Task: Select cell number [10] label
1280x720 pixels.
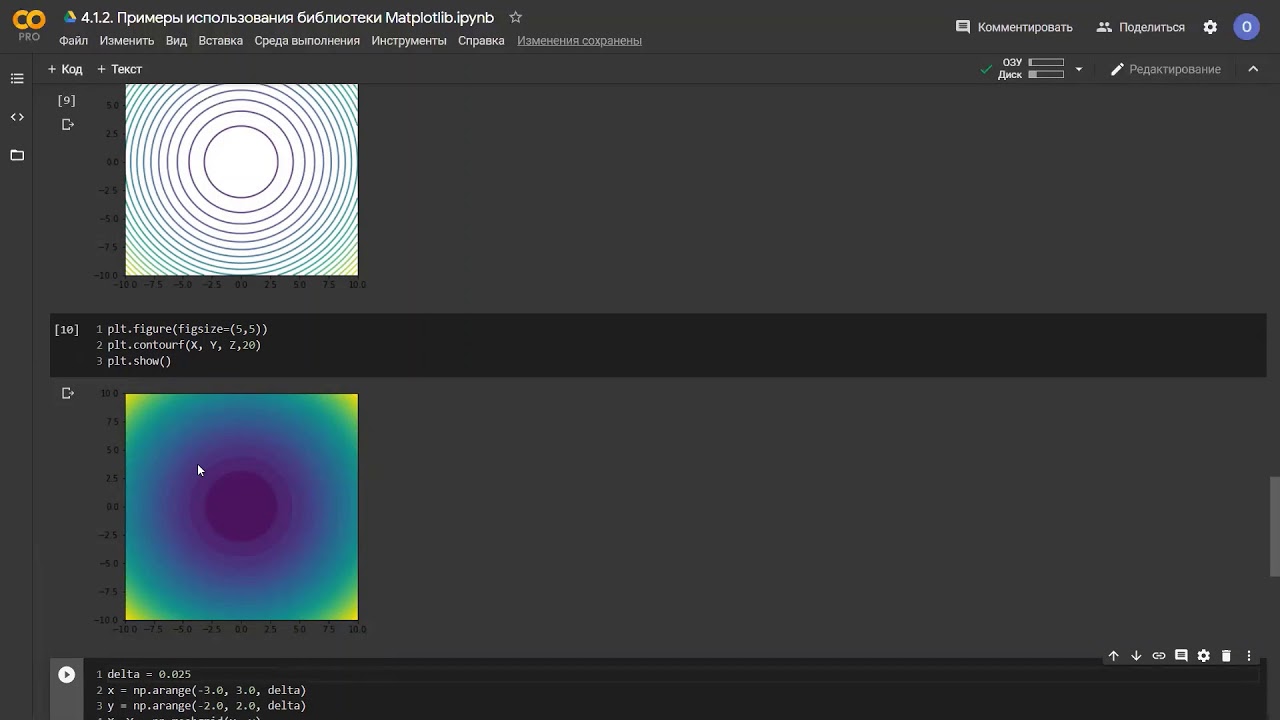Action: click(67, 329)
